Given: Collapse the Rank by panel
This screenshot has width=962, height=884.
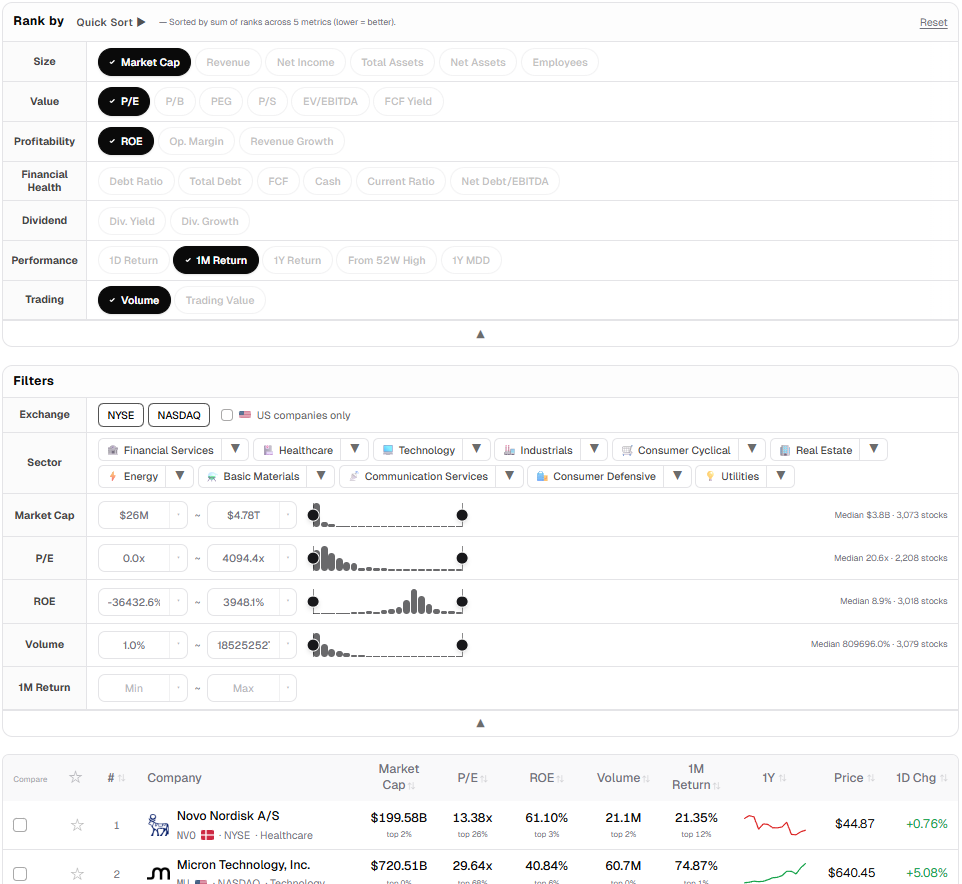Looking at the screenshot, I should click(x=480, y=334).
